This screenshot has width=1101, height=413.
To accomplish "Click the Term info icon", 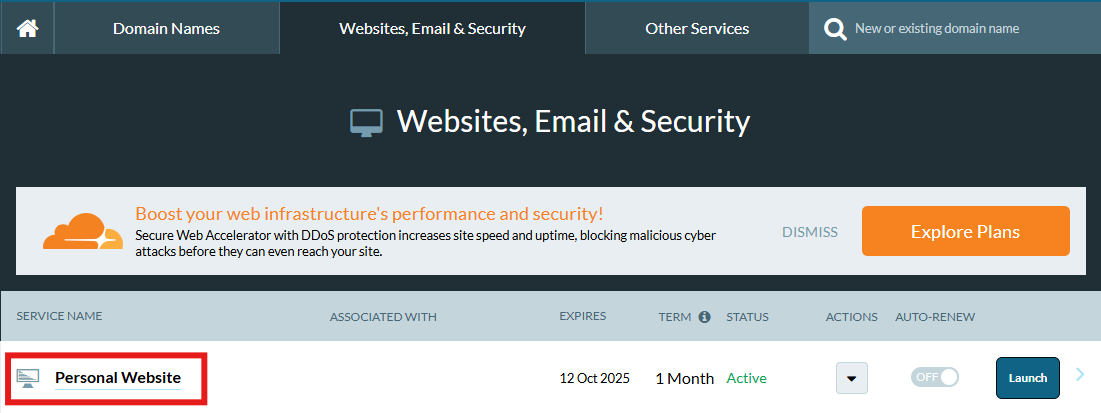I will [x=704, y=317].
